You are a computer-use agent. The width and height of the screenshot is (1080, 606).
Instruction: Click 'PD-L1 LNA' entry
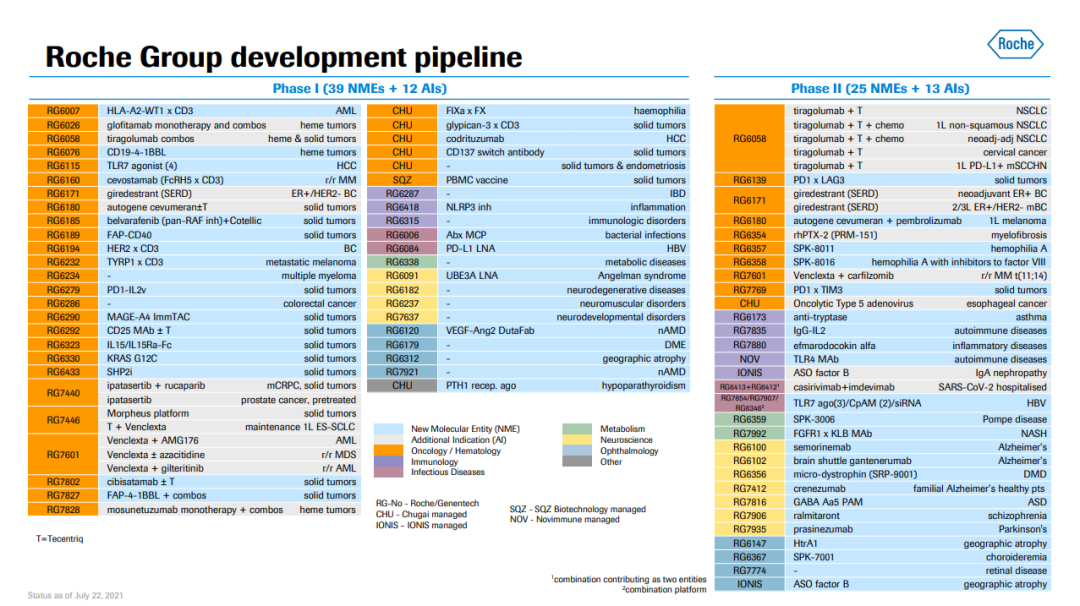[x=470, y=249]
